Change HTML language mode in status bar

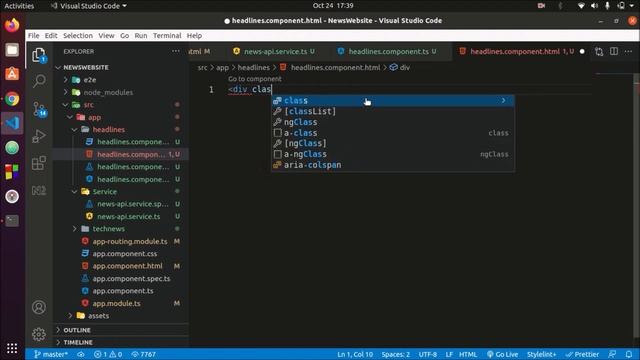point(468,354)
